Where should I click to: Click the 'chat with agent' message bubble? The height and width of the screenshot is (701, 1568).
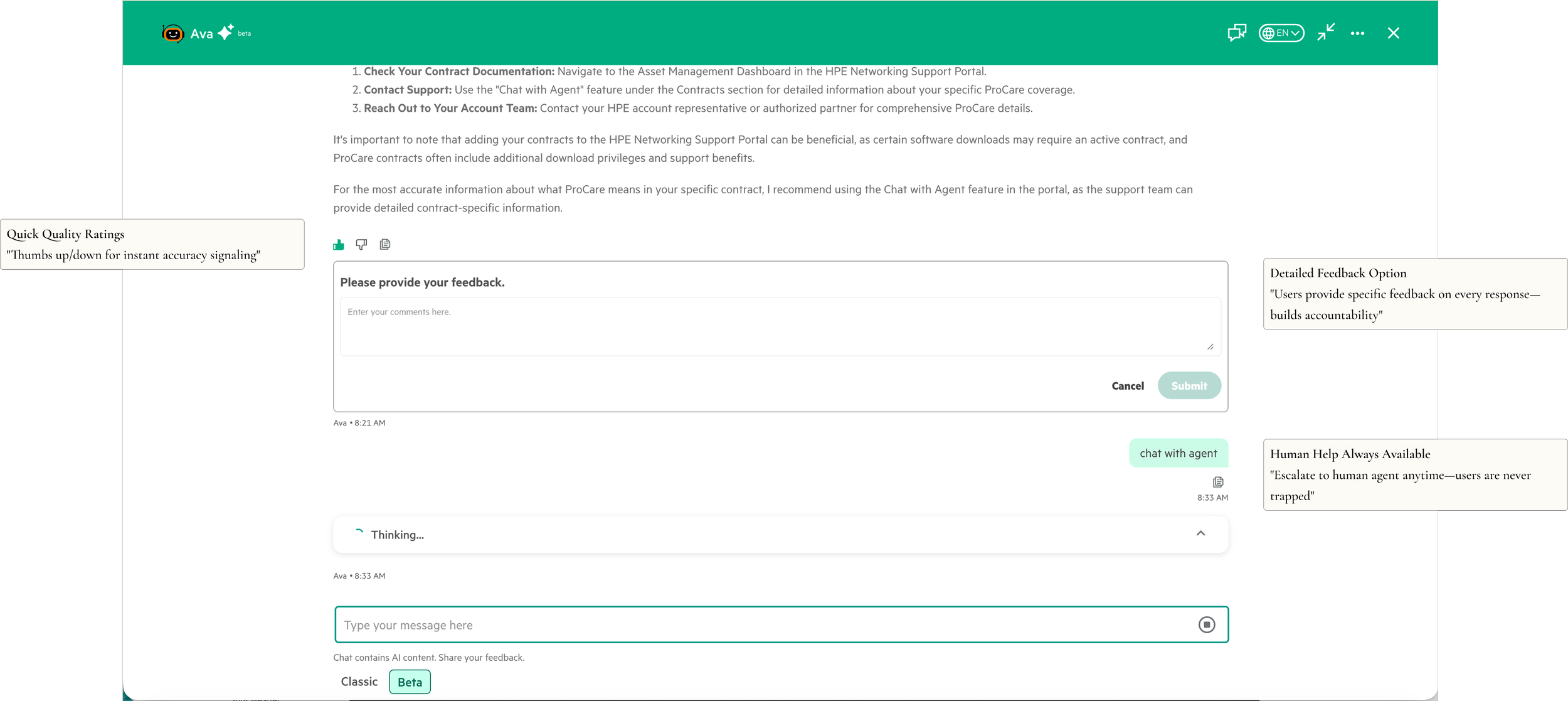coord(1178,453)
